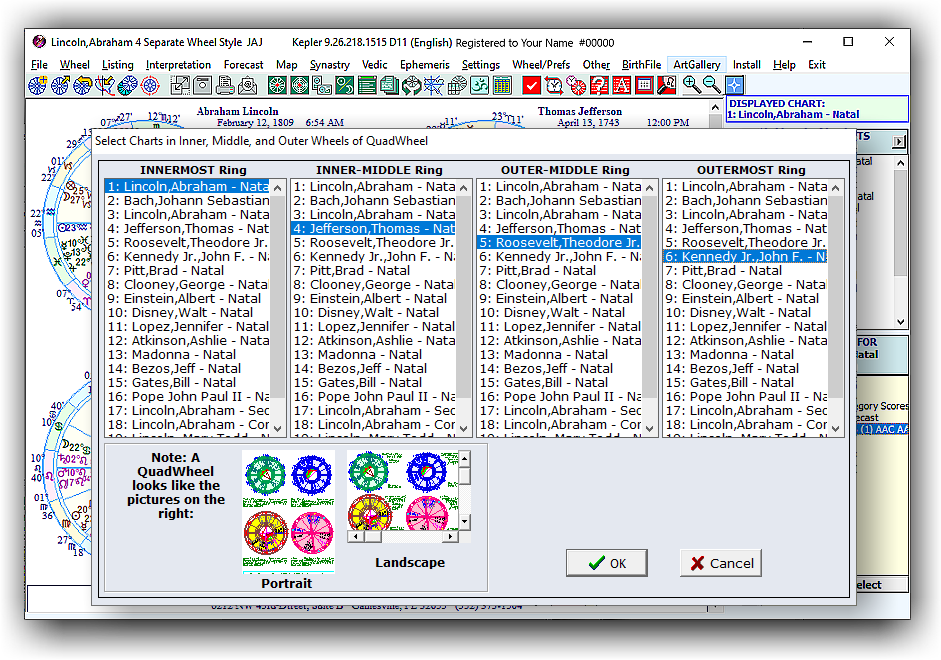Screen dimensions: 941x660
Task: Click chart area scroll up arrow in main window
Action: (715, 107)
